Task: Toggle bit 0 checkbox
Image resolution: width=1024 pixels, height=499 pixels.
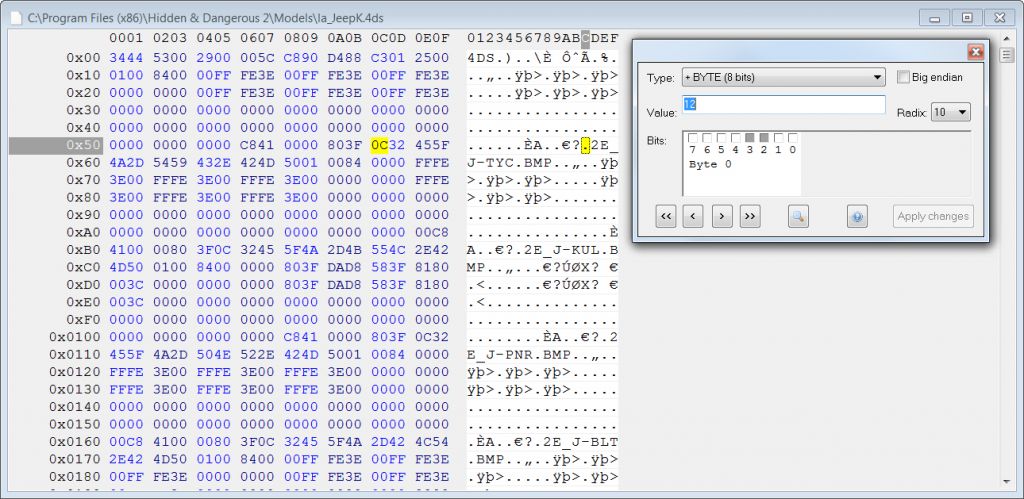Action: [x=793, y=138]
